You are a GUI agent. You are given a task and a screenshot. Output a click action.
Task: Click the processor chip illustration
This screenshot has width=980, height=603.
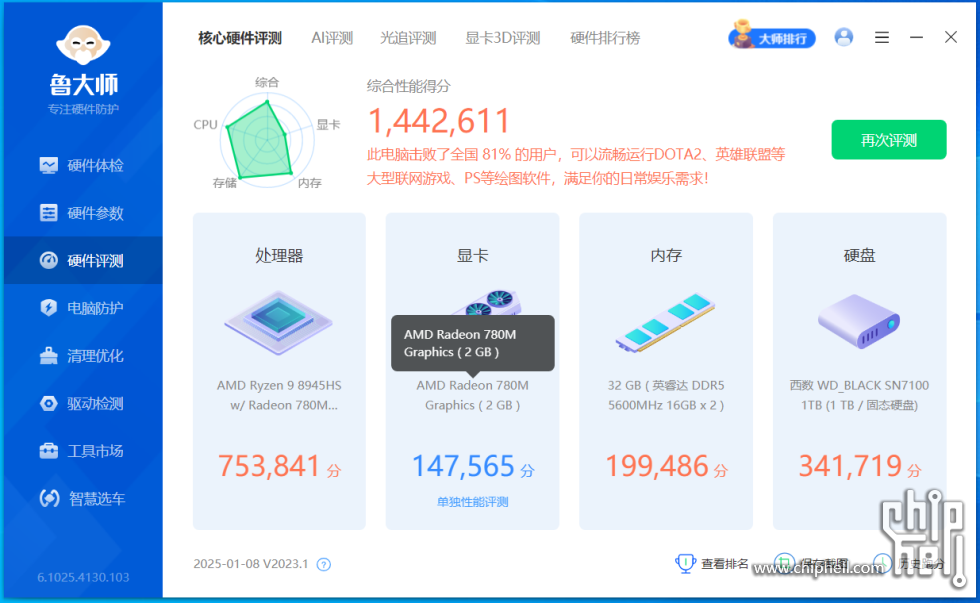coord(279,322)
